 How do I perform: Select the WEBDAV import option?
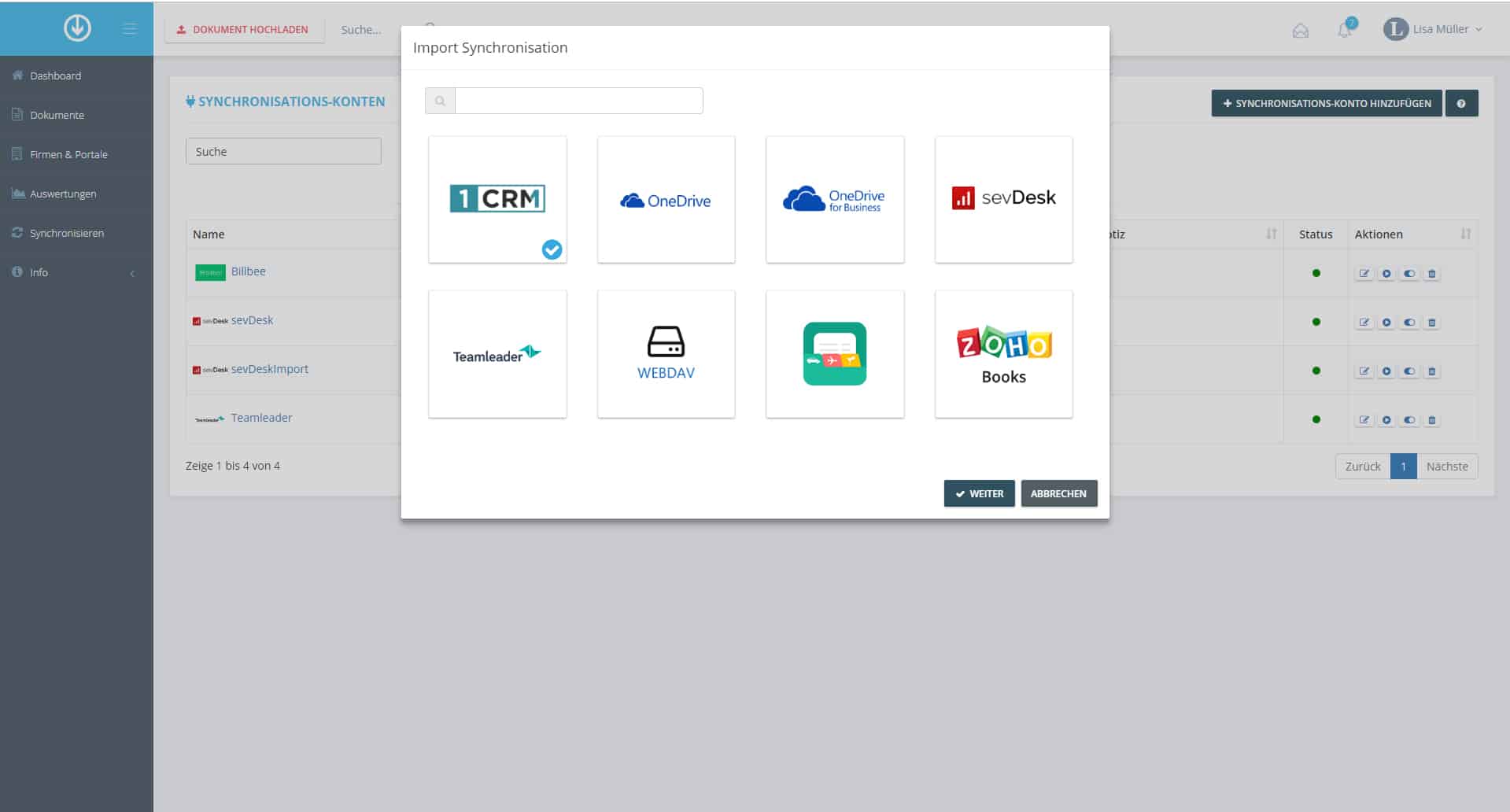tap(666, 354)
